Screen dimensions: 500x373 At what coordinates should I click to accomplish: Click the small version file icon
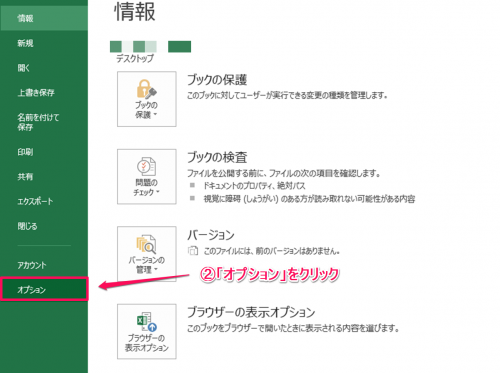point(193,251)
